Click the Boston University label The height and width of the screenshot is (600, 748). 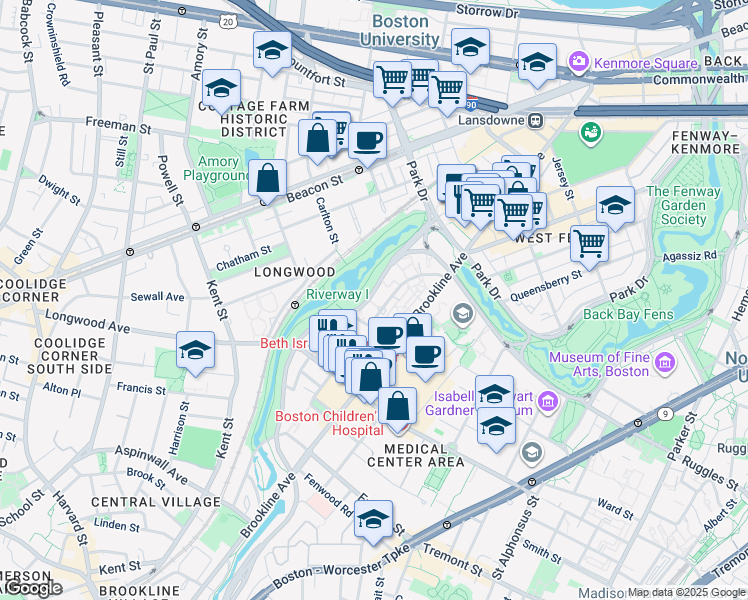[x=400, y=30]
